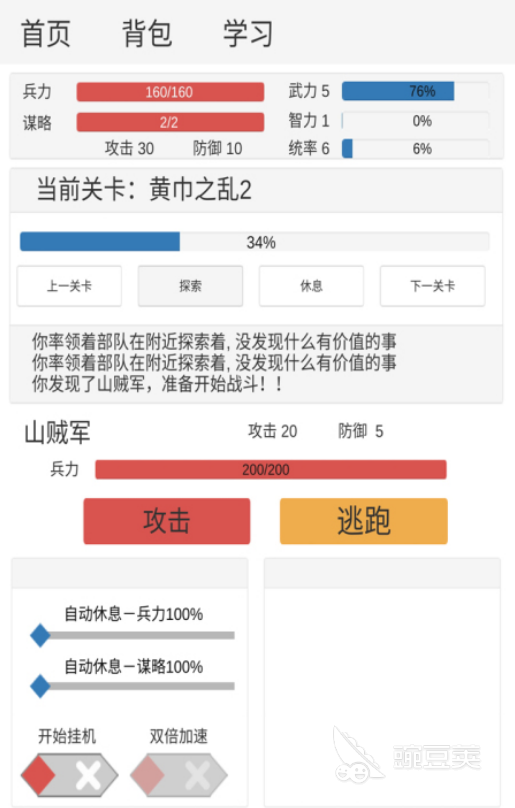This screenshot has height=808, width=515.
Task: Attack the enemy with red 攻击 button
Action: pyautogui.click(x=167, y=521)
